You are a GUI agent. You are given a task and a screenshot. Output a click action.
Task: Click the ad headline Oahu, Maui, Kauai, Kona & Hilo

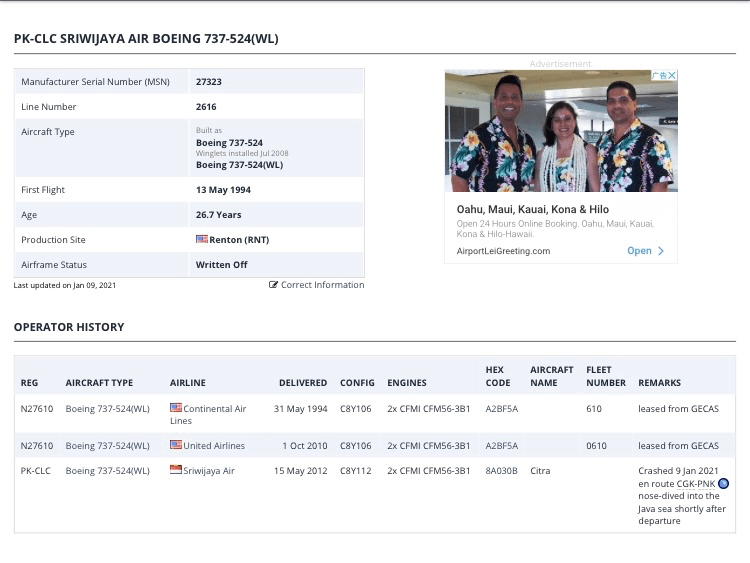coord(533,209)
